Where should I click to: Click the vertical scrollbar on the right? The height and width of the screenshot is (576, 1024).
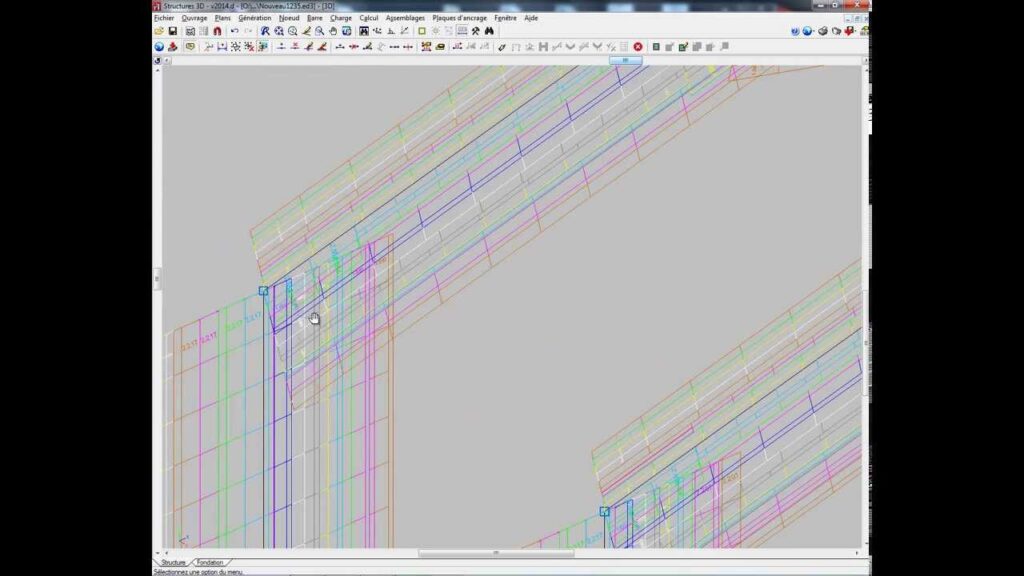point(866,300)
